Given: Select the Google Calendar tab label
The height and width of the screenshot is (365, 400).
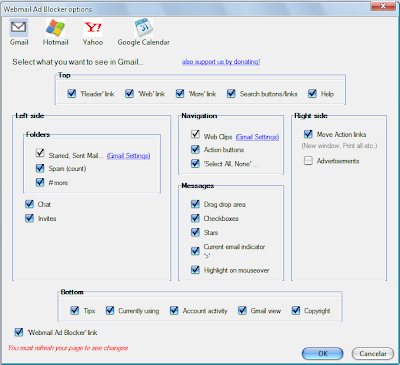Looking at the screenshot, I should click(144, 42).
